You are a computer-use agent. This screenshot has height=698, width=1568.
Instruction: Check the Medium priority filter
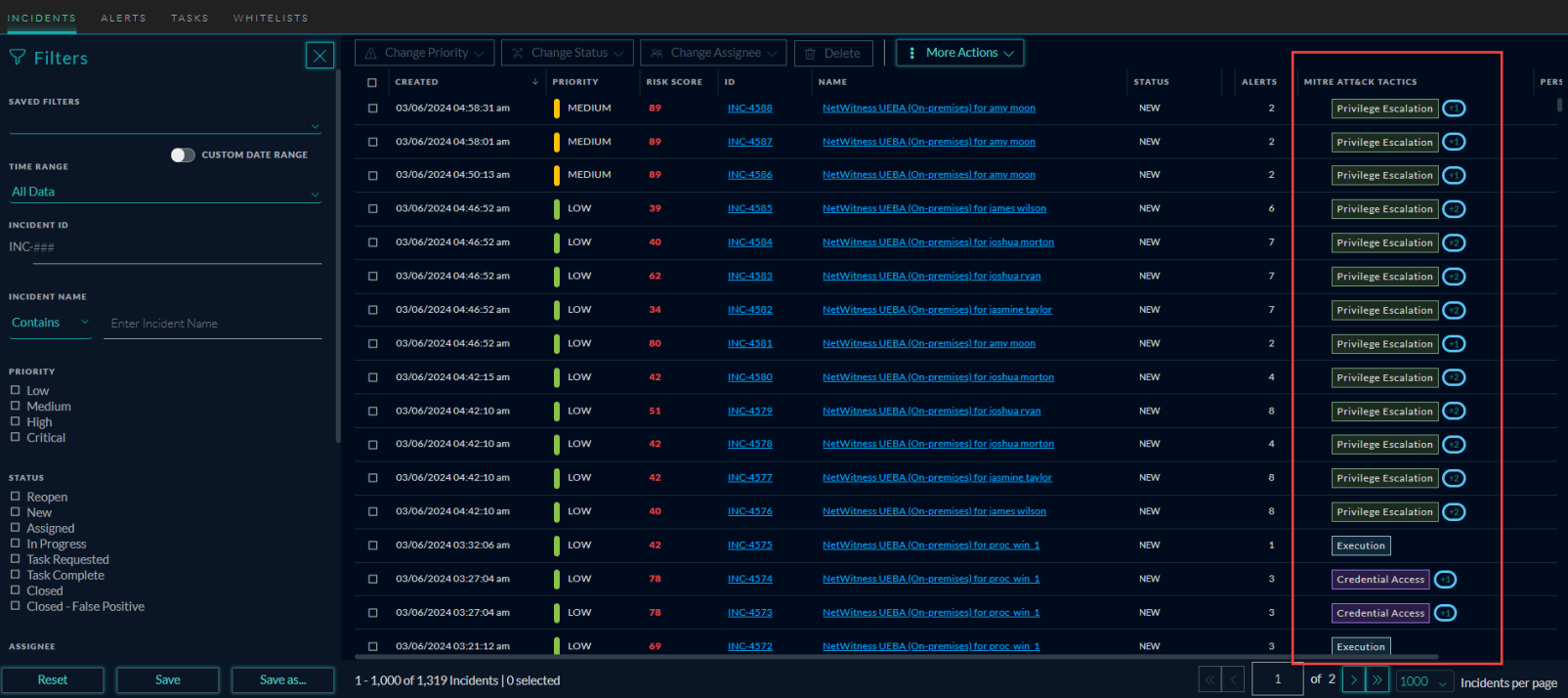click(x=15, y=406)
